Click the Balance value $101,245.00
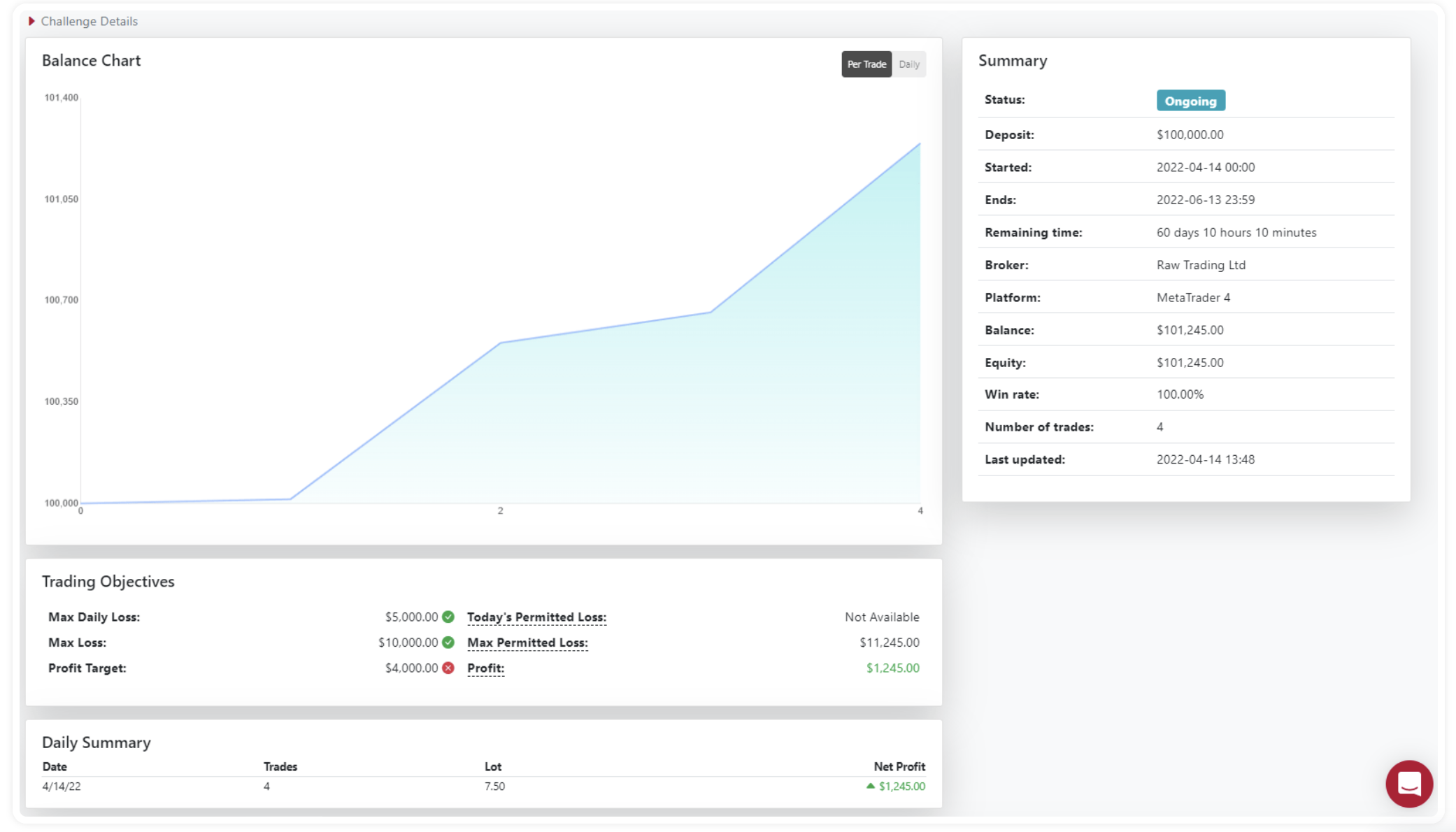 point(1190,330)
